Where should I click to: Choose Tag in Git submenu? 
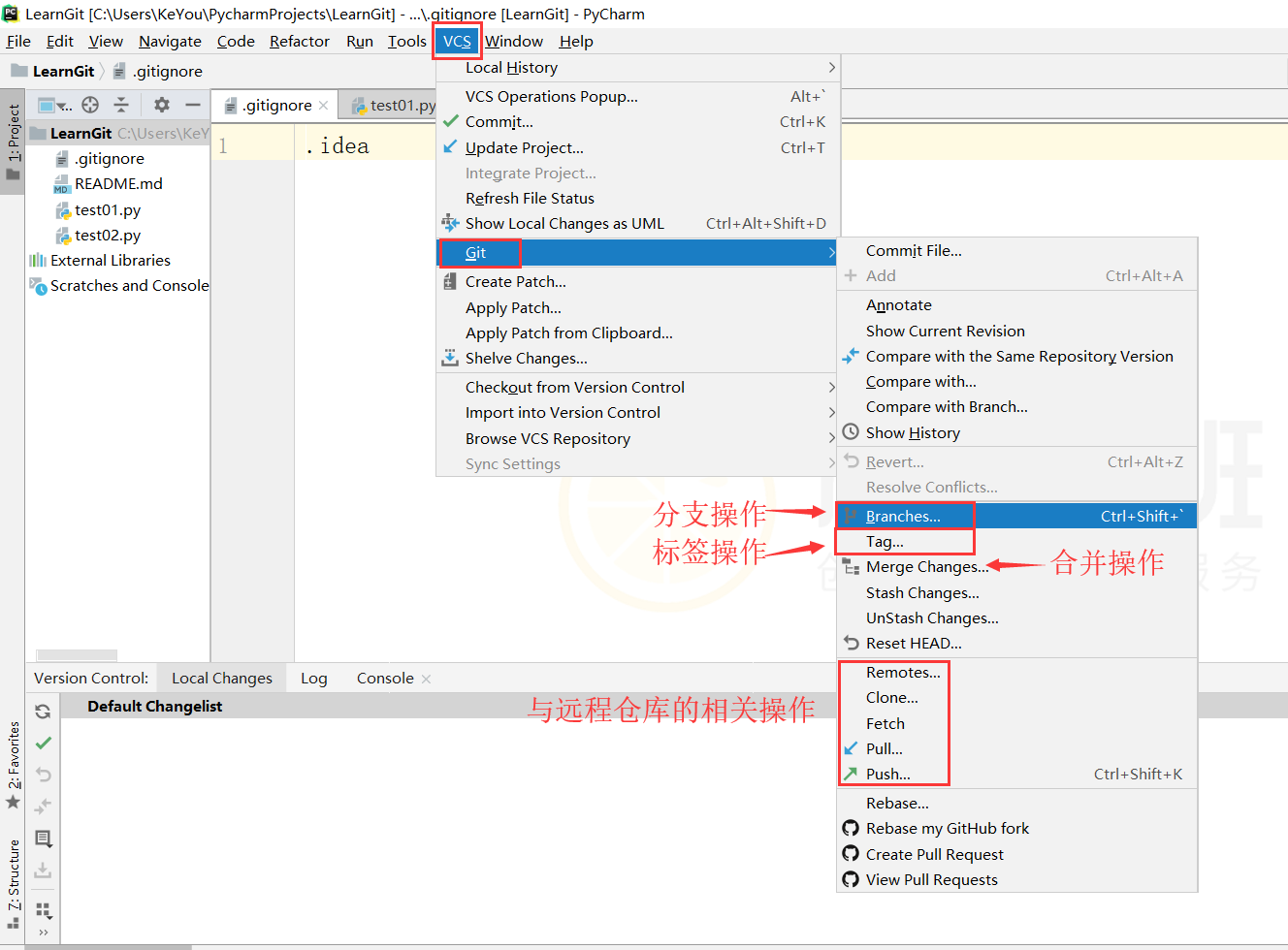[1017, 542]
